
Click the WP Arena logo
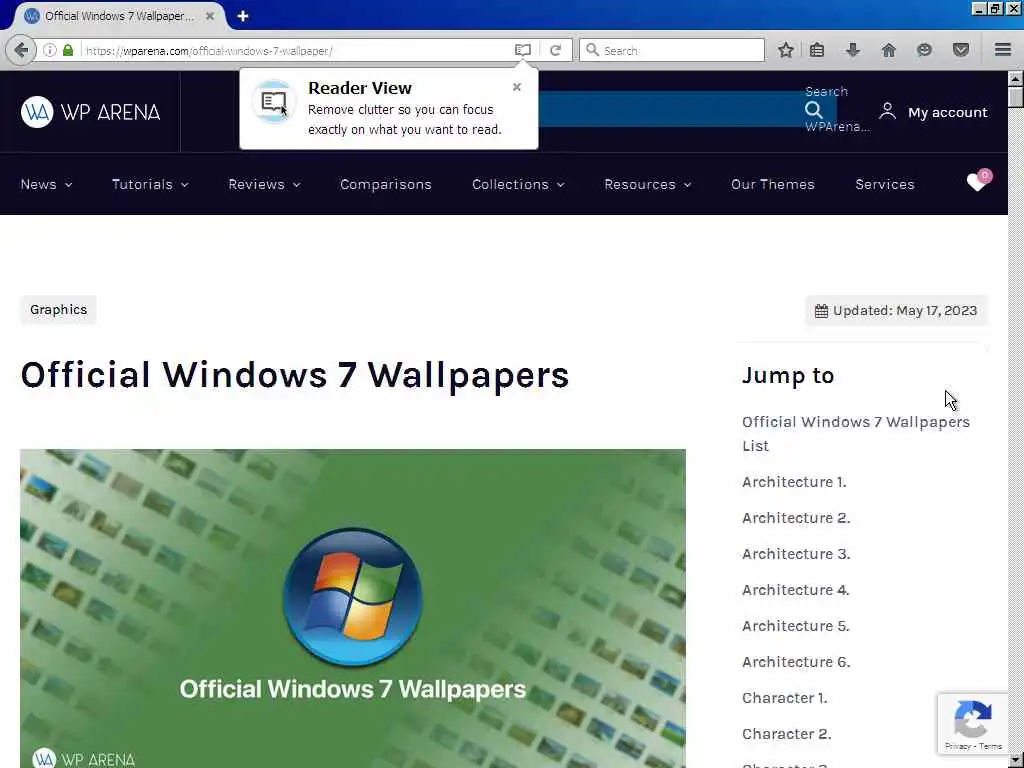pos(90,112)
